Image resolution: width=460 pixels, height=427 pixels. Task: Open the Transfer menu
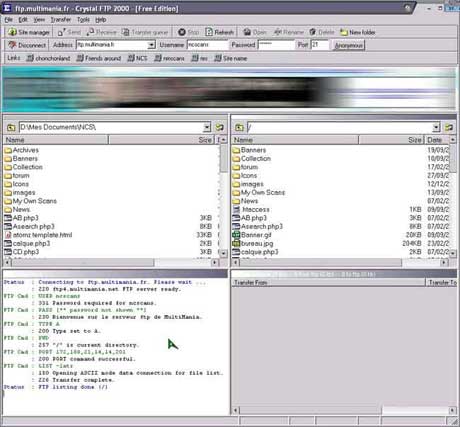(x=61, y=20)
